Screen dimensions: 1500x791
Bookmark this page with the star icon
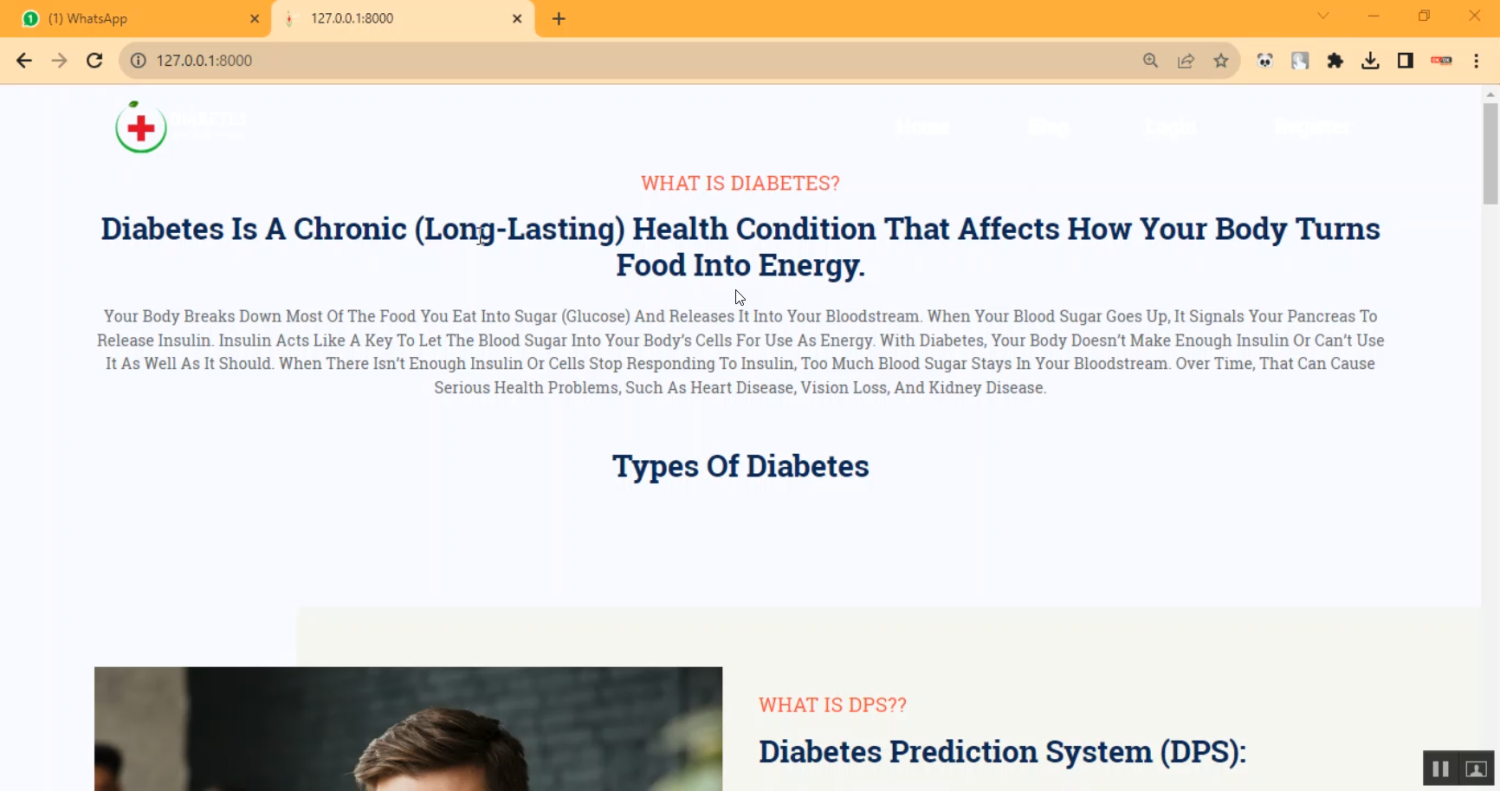tap(1221, 60)
